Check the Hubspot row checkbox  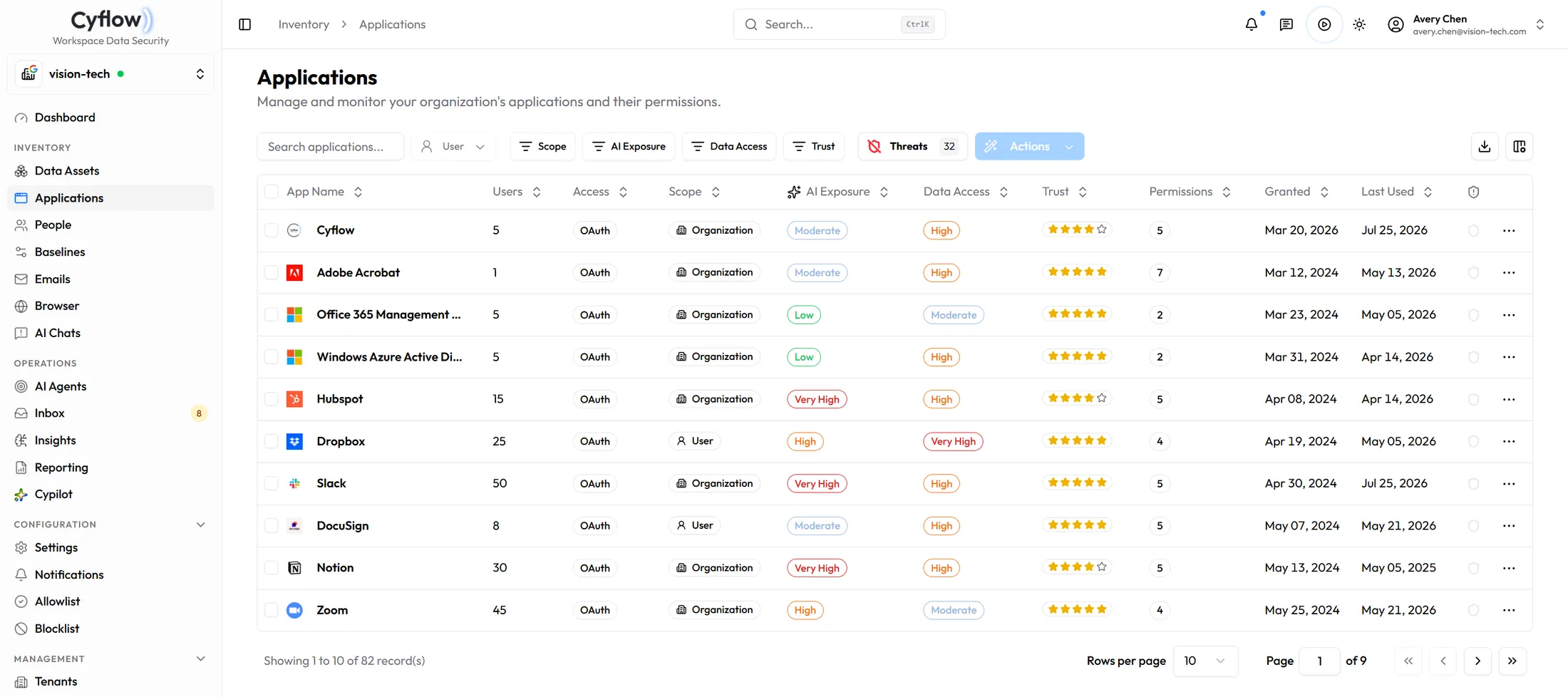pyautogui.click(x=271, y=399)
